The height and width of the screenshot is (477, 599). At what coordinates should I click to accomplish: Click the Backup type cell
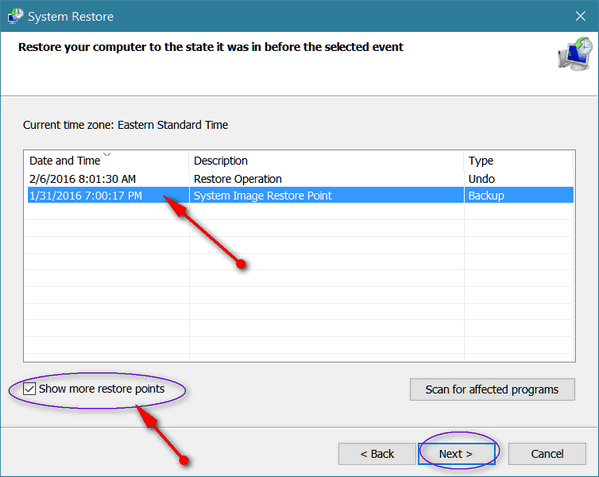pyautogui.click(x=486, y=196)
